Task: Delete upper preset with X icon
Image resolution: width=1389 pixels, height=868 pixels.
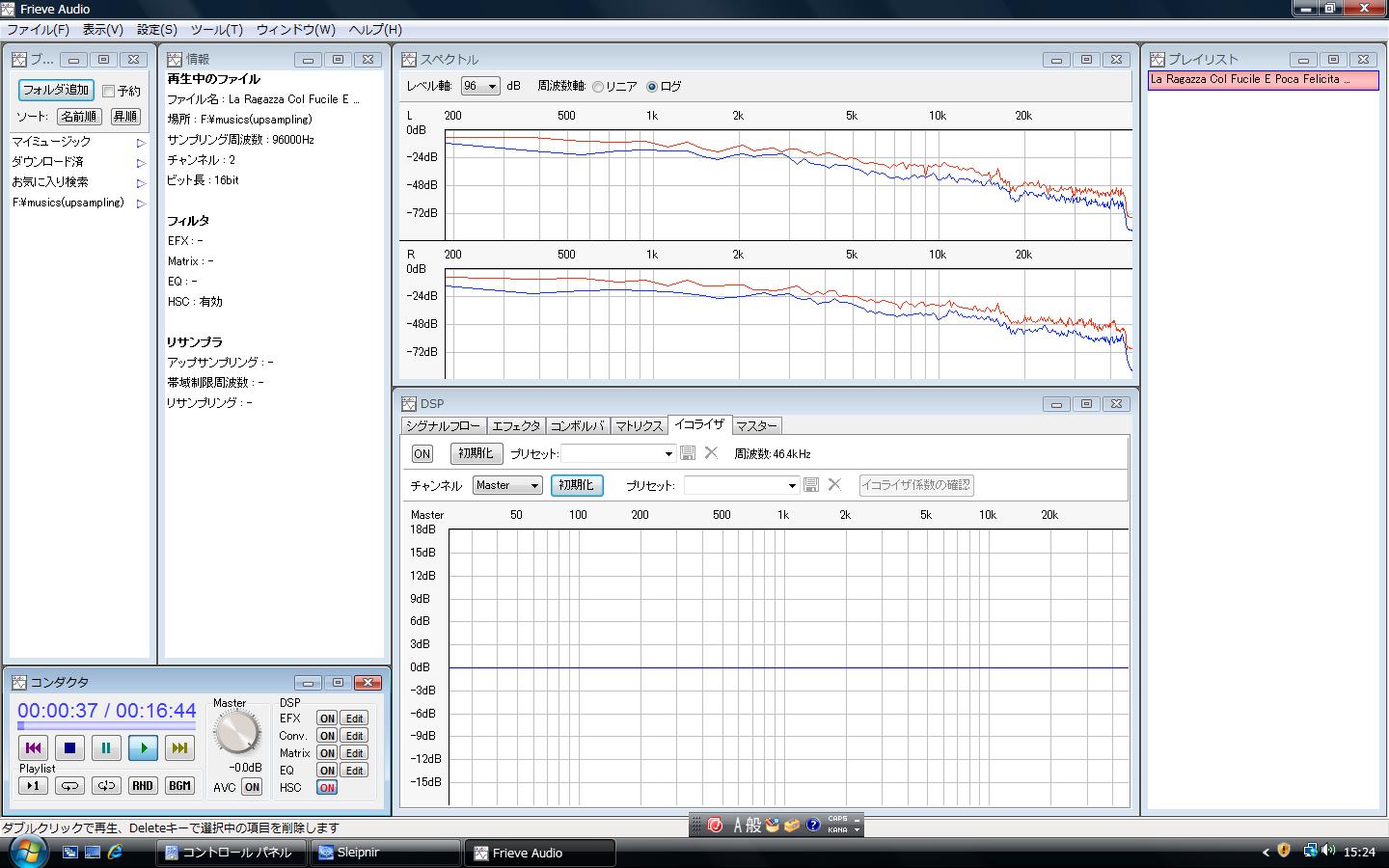Action: pyautogui.click(x=711, y=453)
